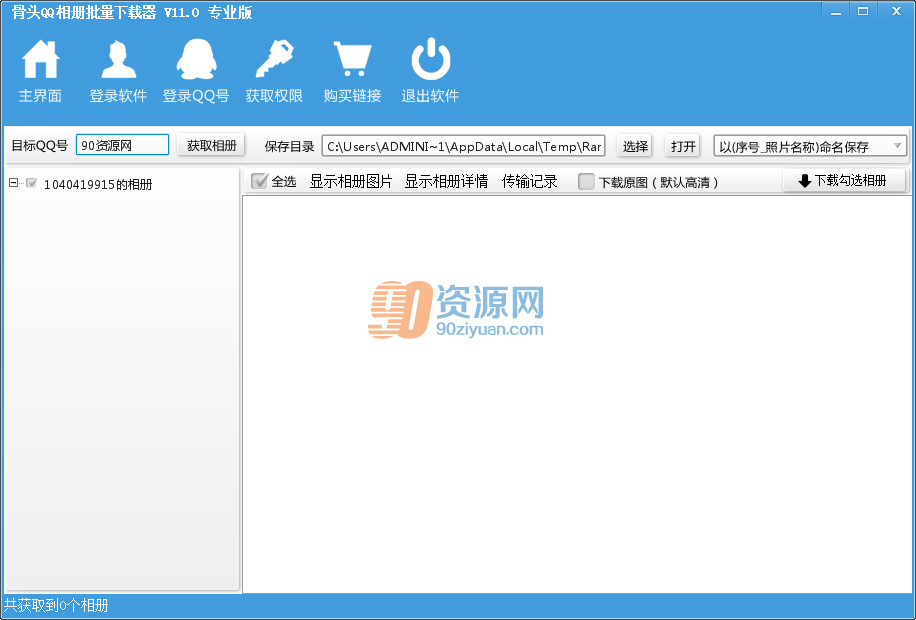Open the naming scheme dropdown 以(序号_照片名称)命名保存
Screen dimensions: 916x620
pos(810,146)
